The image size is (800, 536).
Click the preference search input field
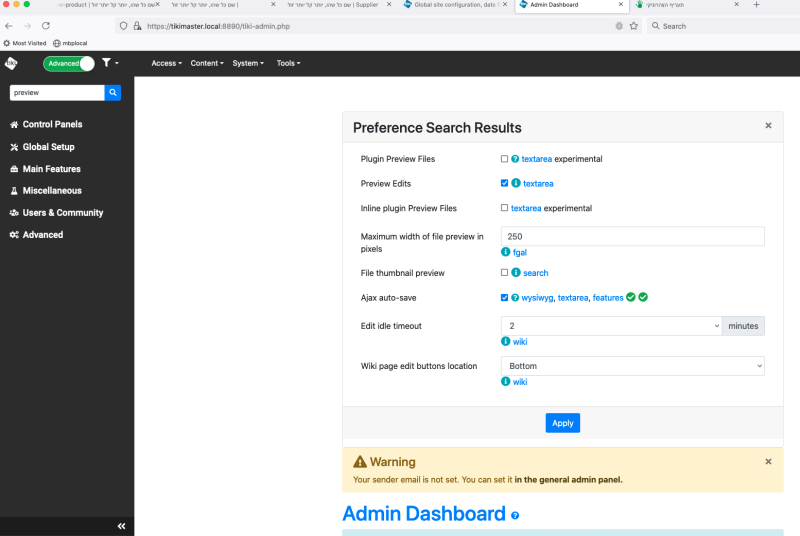(57, 93)
